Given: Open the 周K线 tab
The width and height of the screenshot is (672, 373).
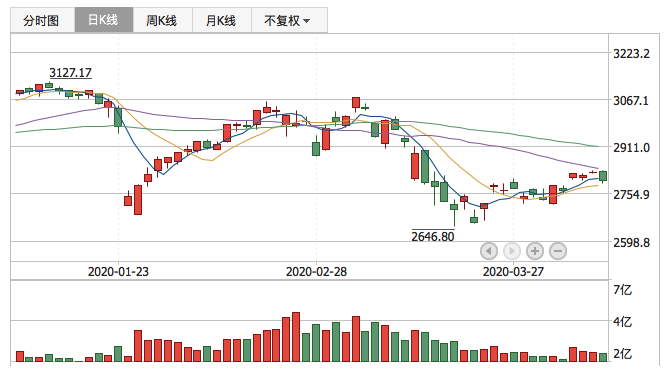Looking at the screenshot, I should coord(162,20).
